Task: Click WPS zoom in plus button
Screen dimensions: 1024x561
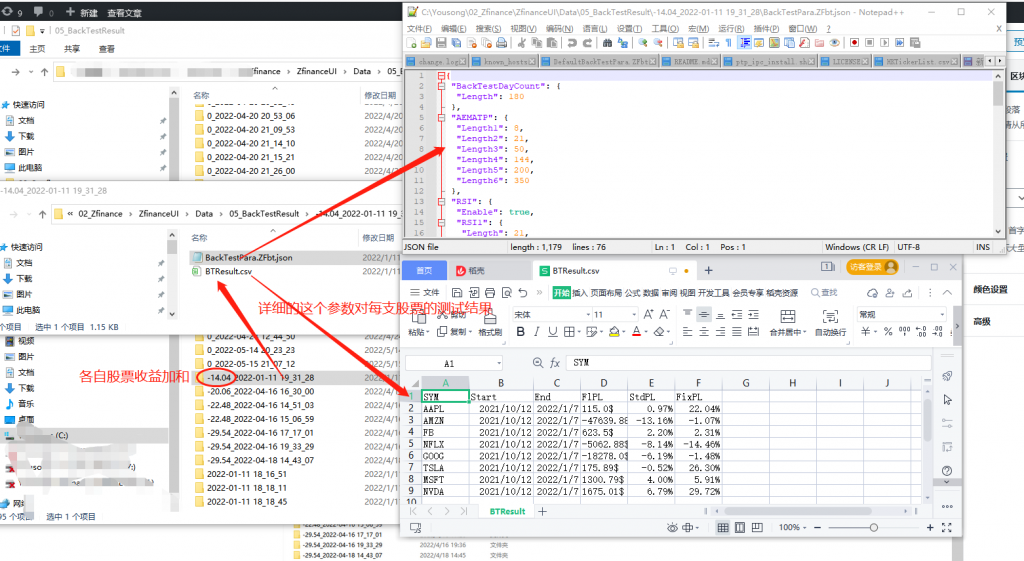Action: point(930,528)
